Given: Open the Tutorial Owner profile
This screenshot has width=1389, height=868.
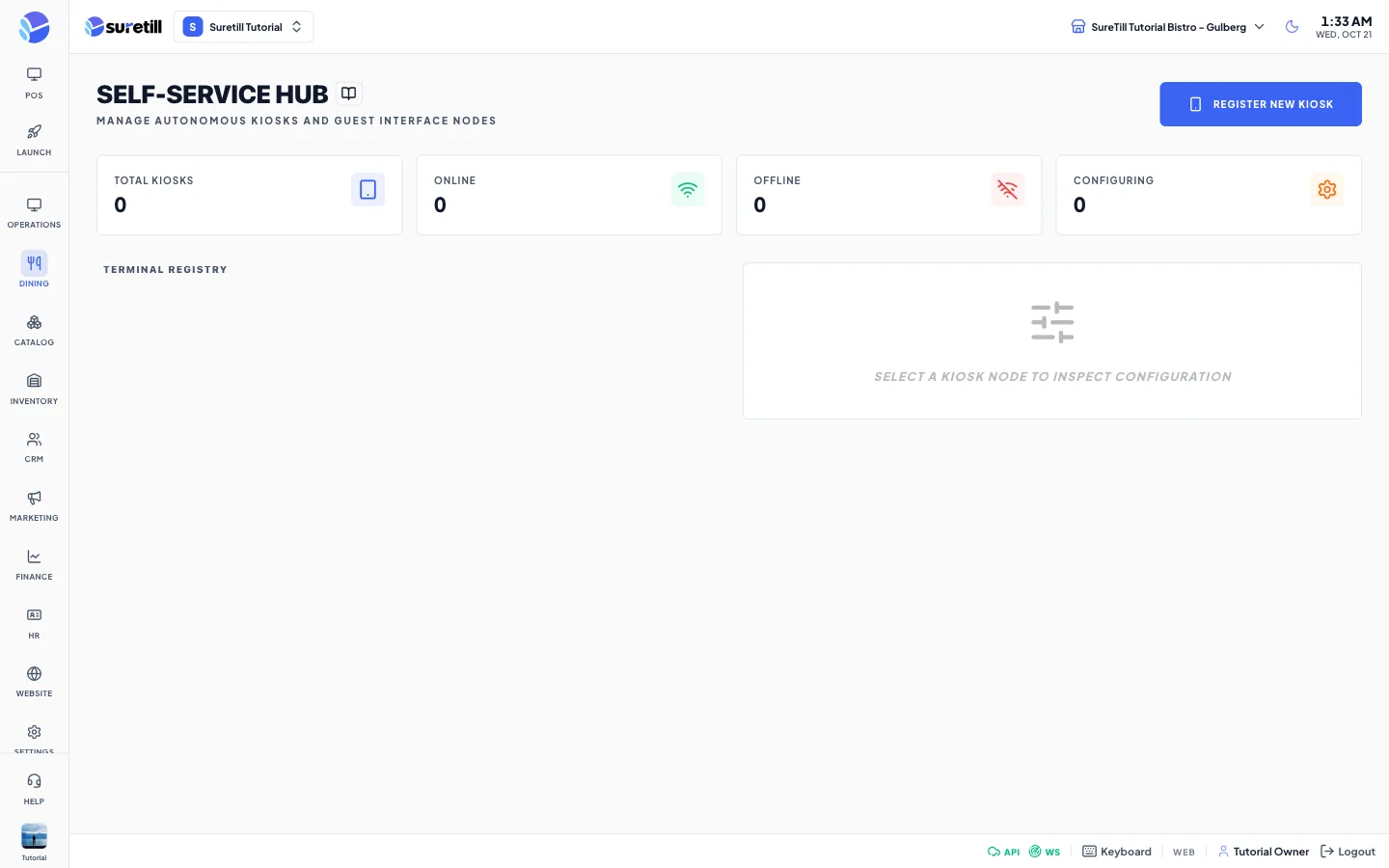Looking at the screenshot, I should pyautogui.click(x=1264, y=852).
